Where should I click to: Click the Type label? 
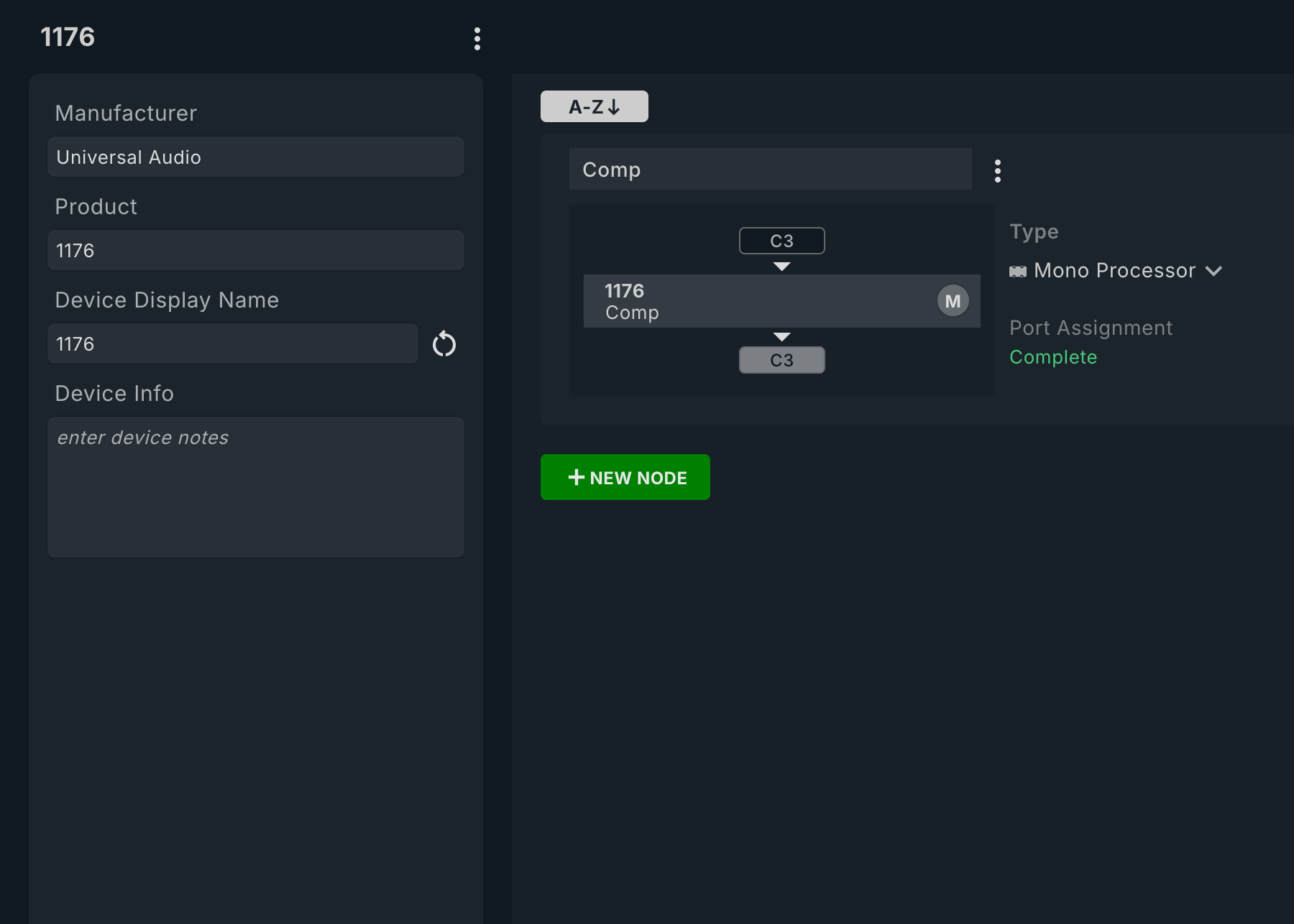(x=1034, y=231)
